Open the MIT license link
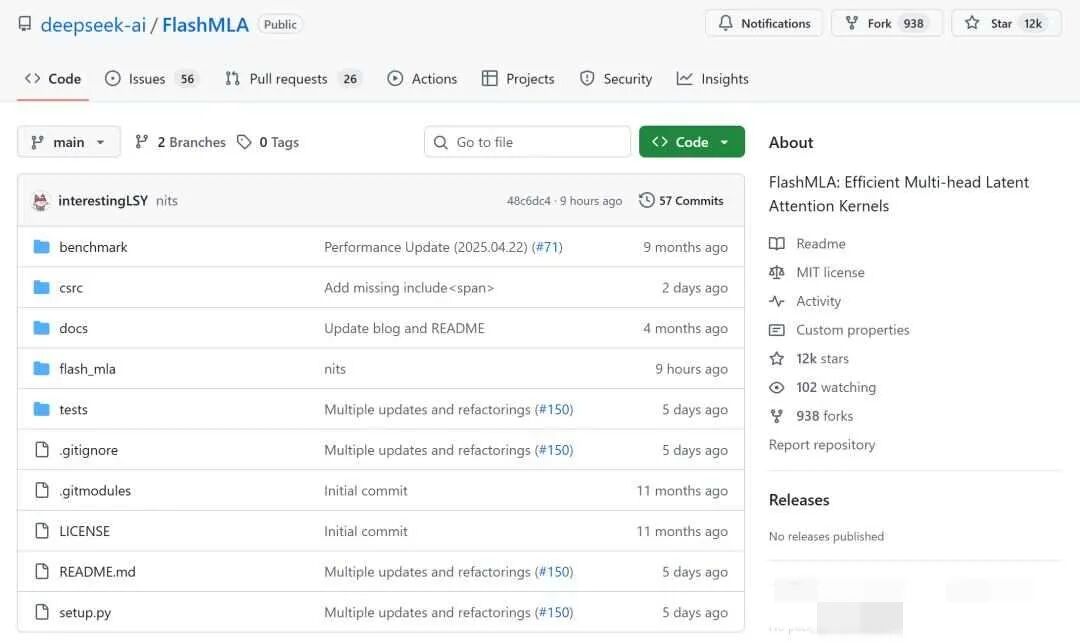 pos(830,273)
